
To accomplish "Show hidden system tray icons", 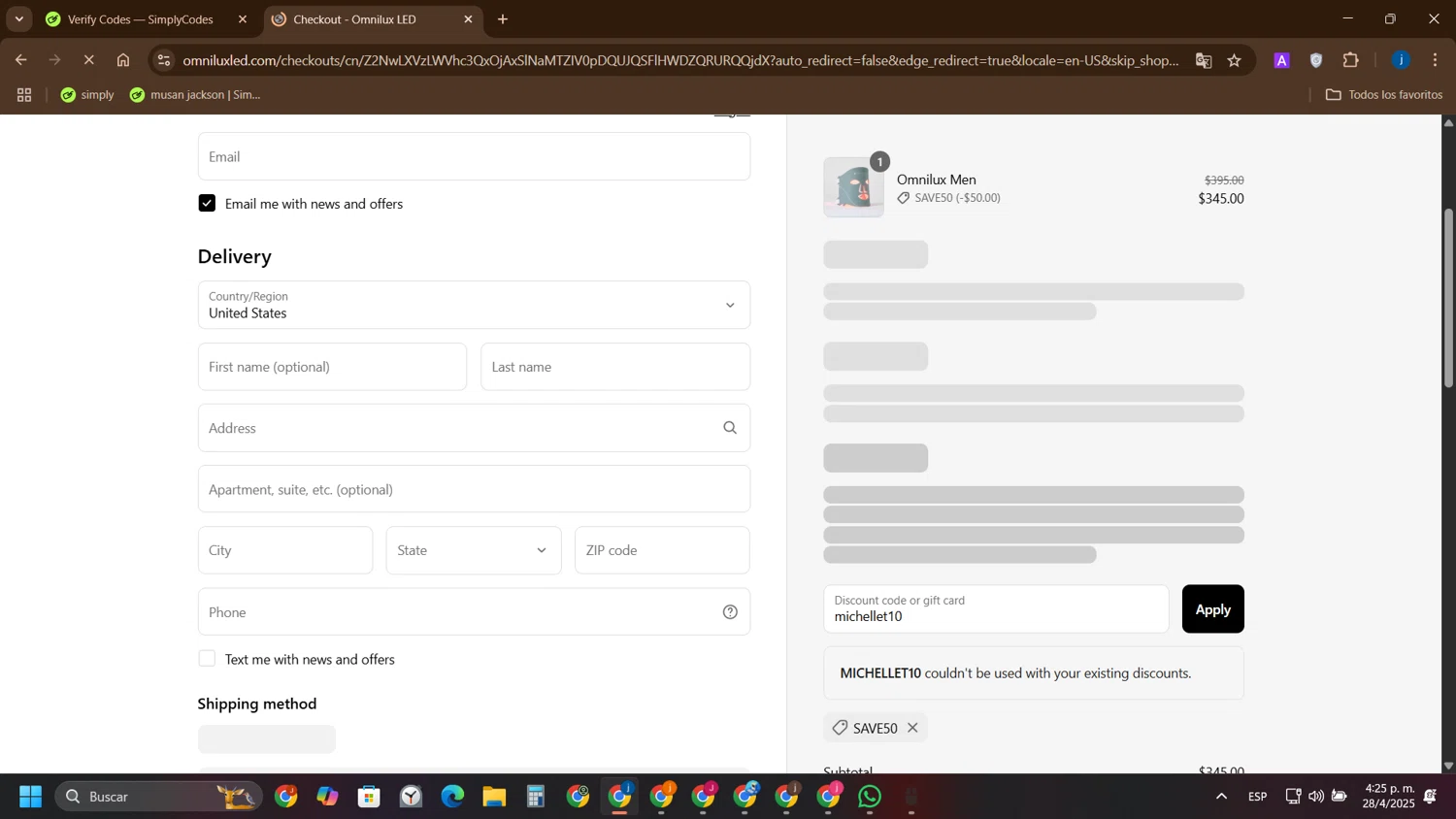I will click(1221, 797).
